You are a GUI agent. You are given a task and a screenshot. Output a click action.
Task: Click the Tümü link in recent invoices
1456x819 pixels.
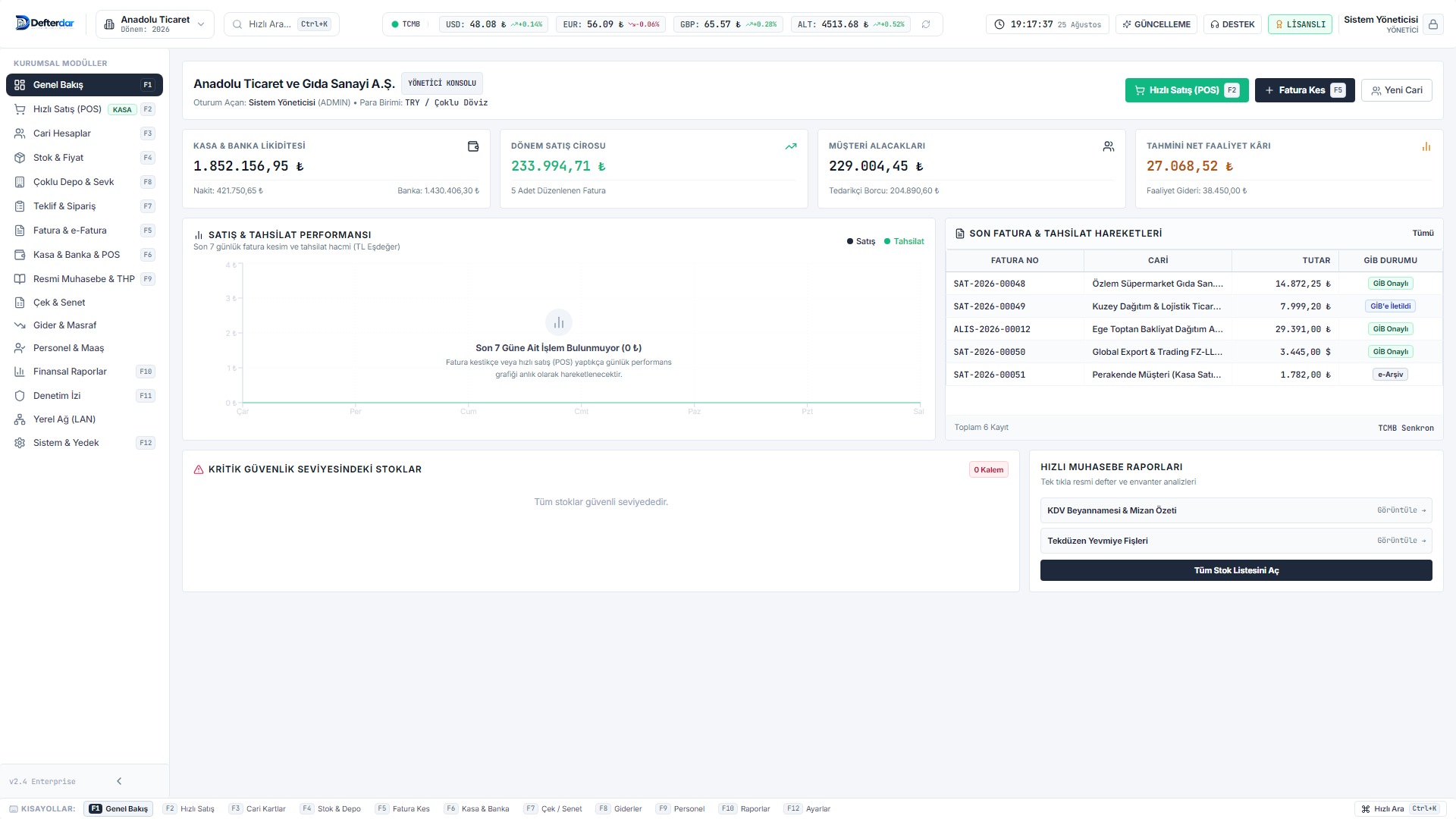coord(1423,234)
